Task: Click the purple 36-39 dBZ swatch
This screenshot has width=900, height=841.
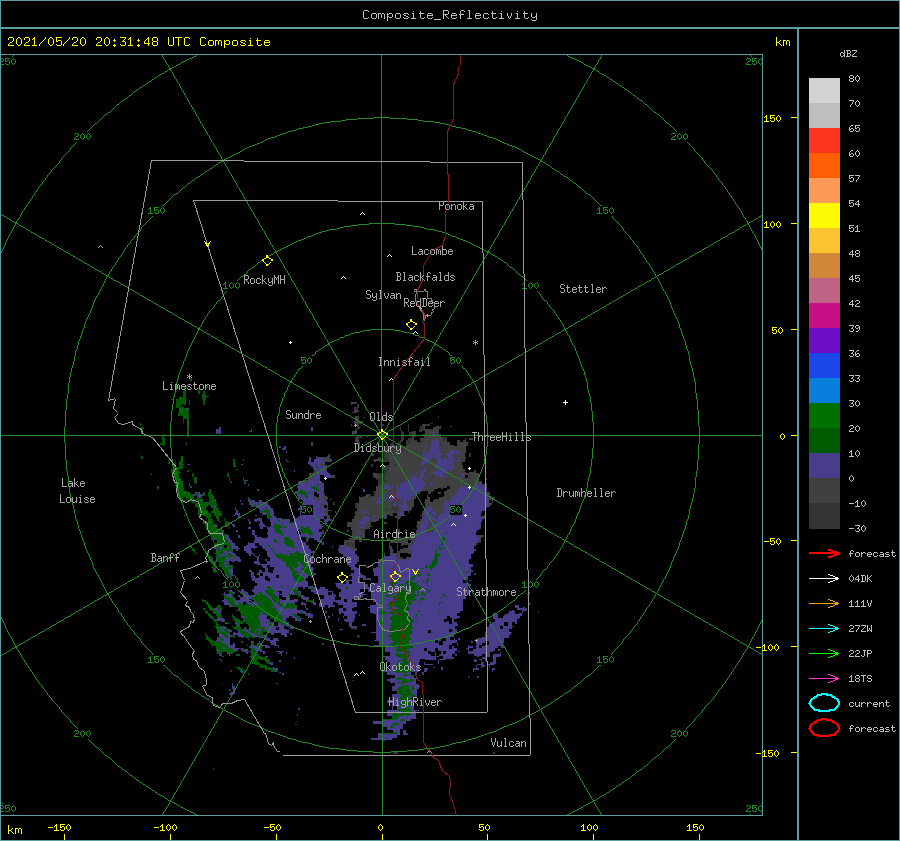Action: [x=824, y=340]
